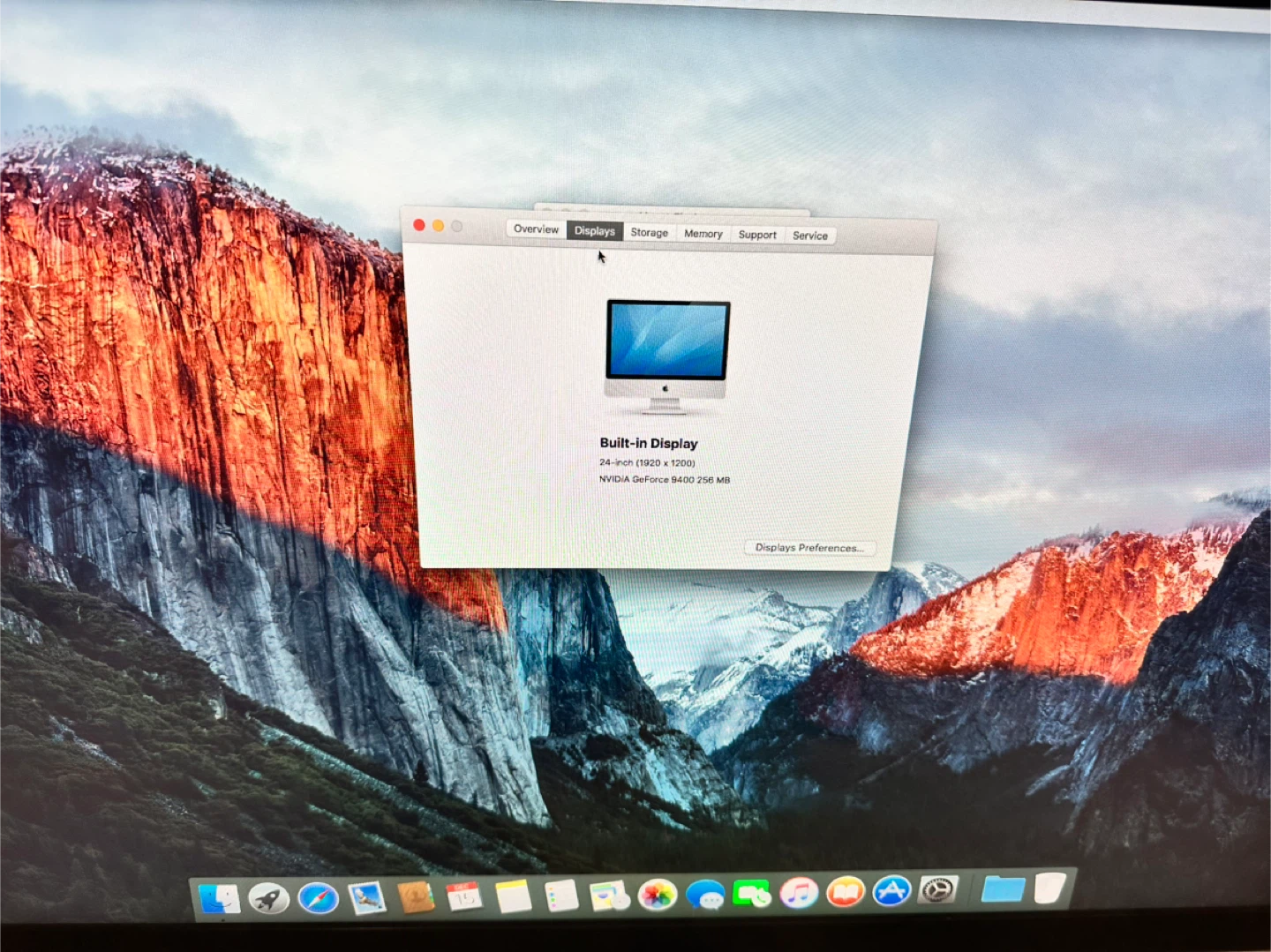Switch to the Memory tab

703,234
